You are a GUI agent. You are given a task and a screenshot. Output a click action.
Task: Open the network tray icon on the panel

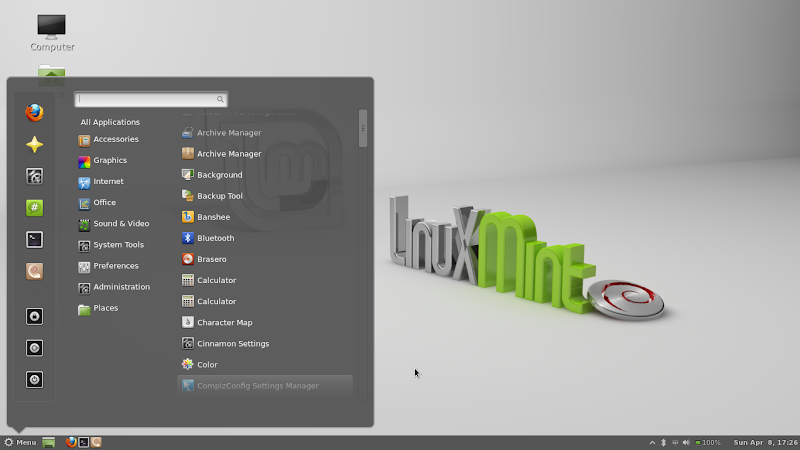pyautogui.click(x=675, y=442)
